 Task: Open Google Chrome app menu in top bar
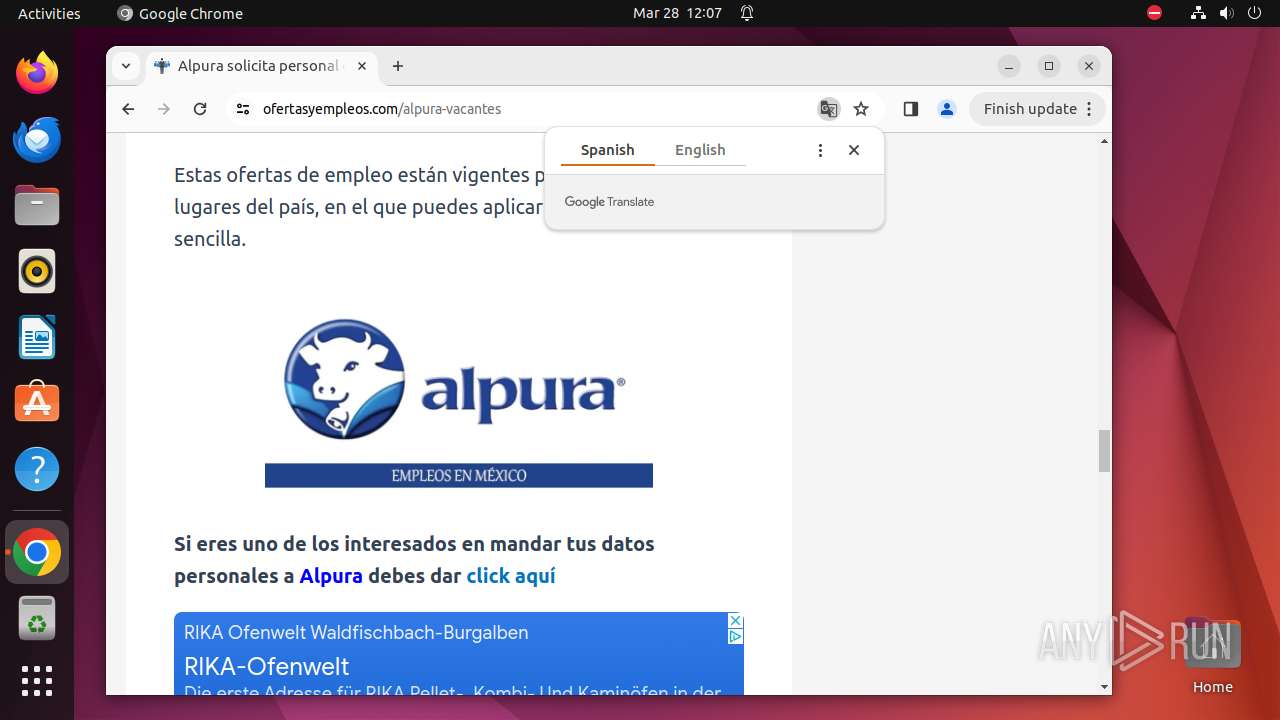click(x=180, y=13)
